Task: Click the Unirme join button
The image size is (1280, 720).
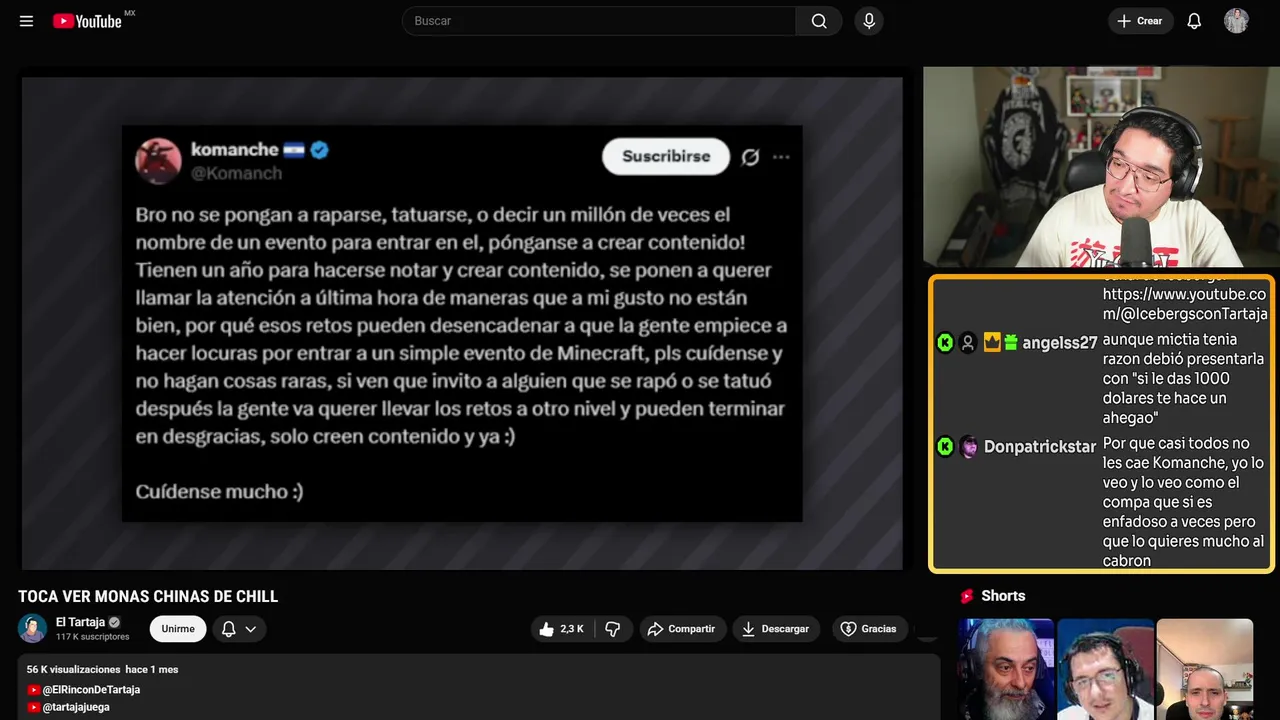Action: 178,629
